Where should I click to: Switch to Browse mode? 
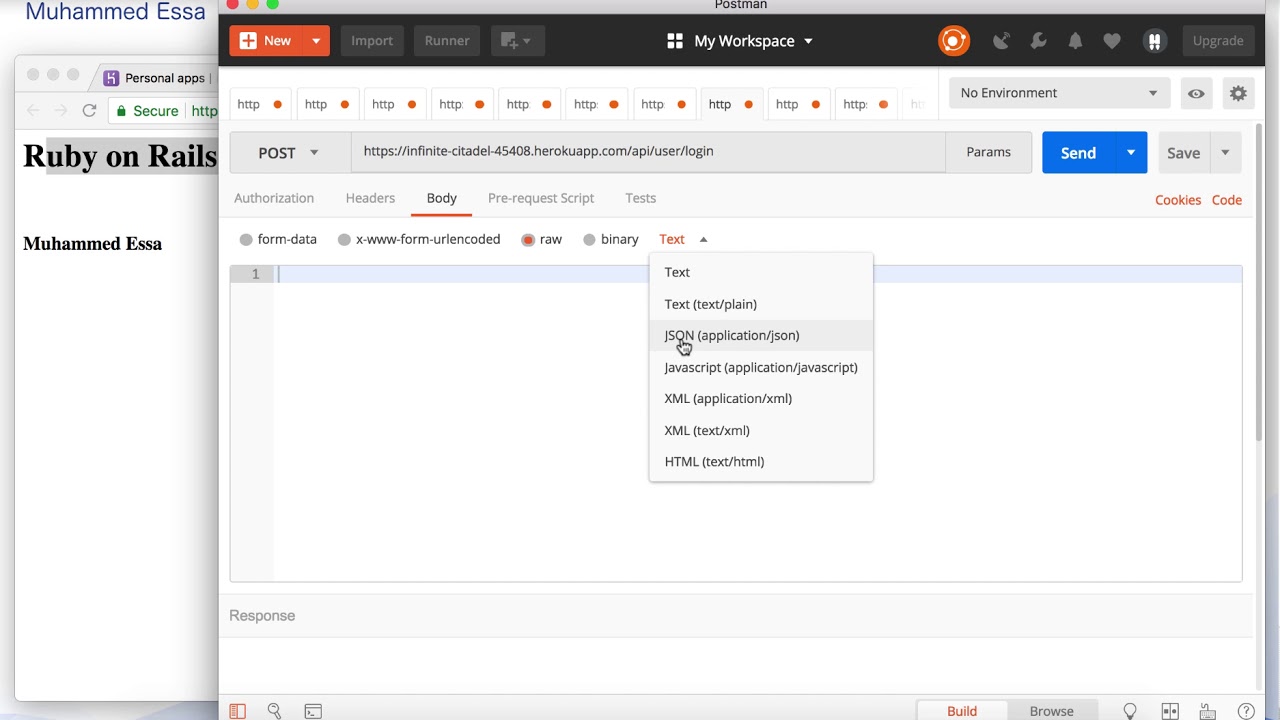(x=1052, y=711)
